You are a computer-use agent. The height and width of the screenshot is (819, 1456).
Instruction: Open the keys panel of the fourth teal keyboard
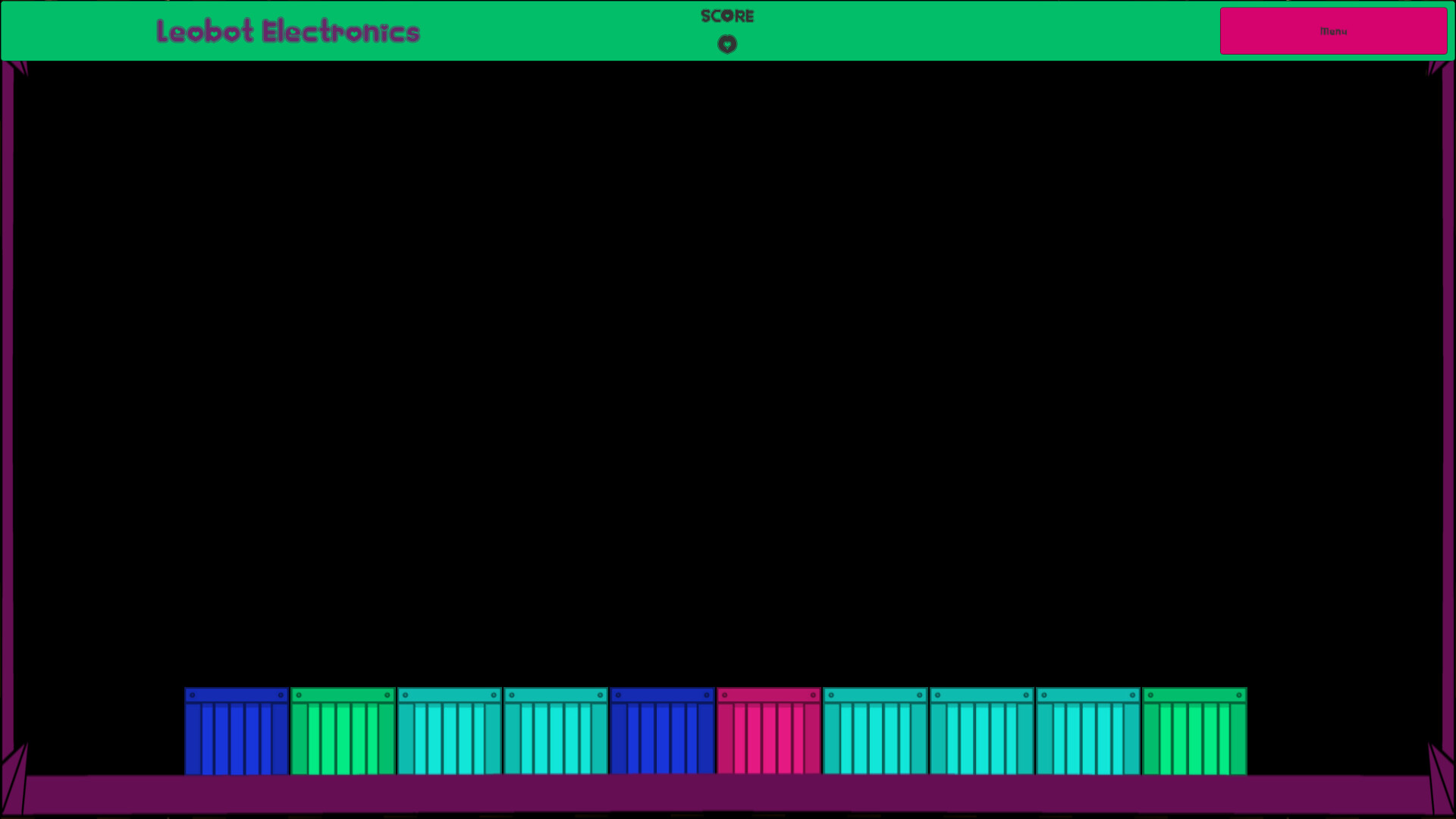pos(981,739)
